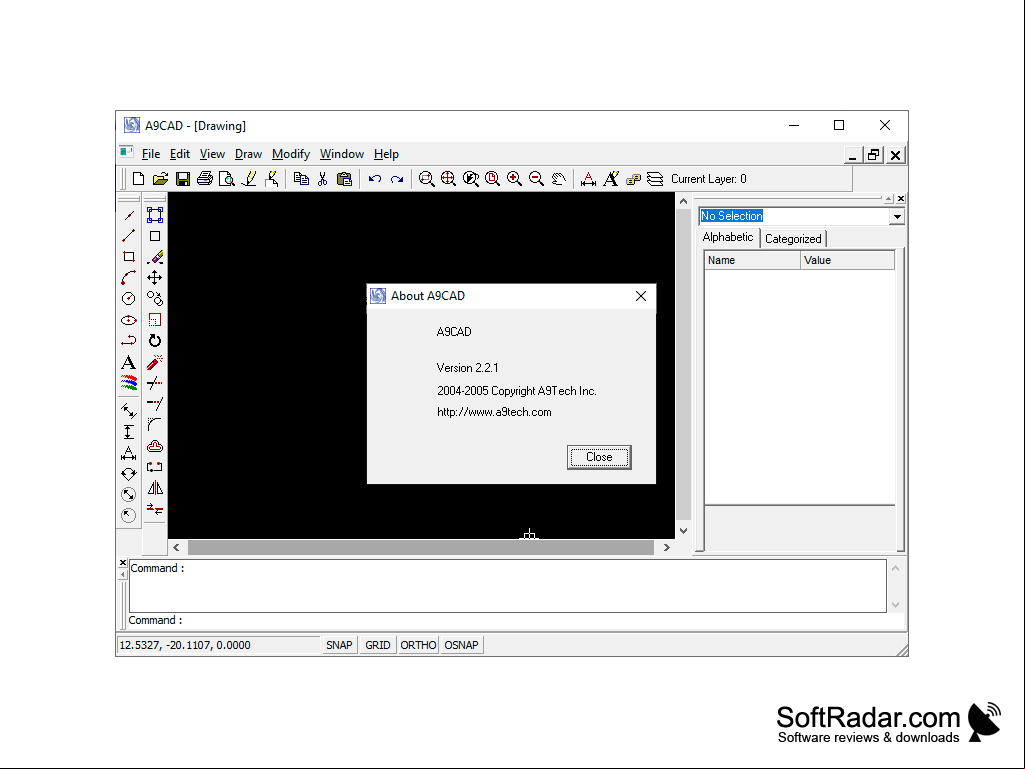This screenshot has height=769, width=1025.
Task: Switch to the Categorized tab
Action: click(793, 239)
